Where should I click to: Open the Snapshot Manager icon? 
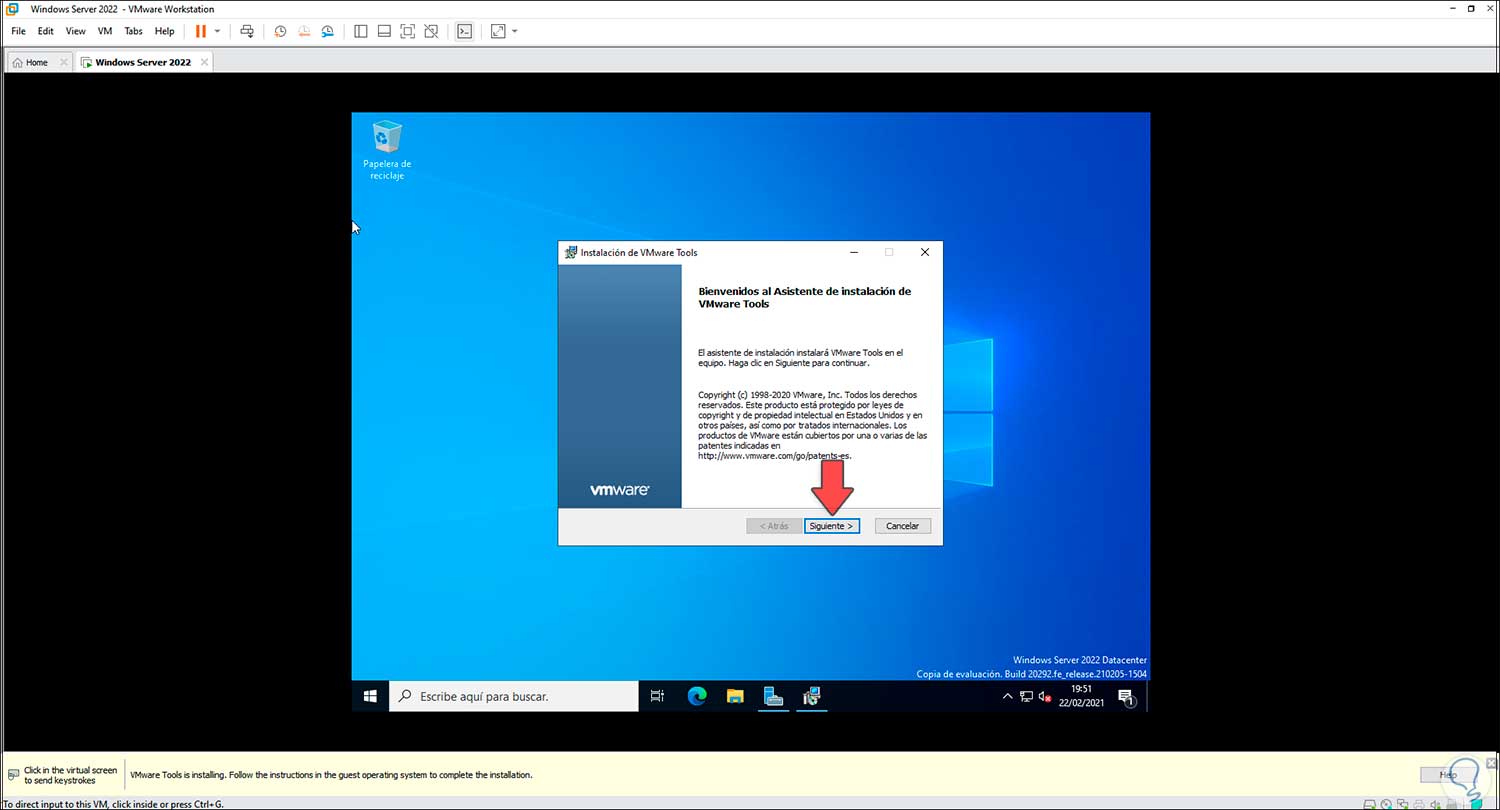(x=328, y=31)
